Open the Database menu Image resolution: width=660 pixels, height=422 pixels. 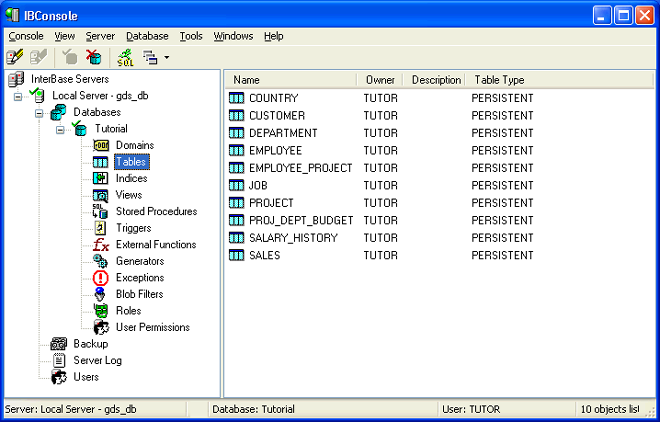click(147, 36)
